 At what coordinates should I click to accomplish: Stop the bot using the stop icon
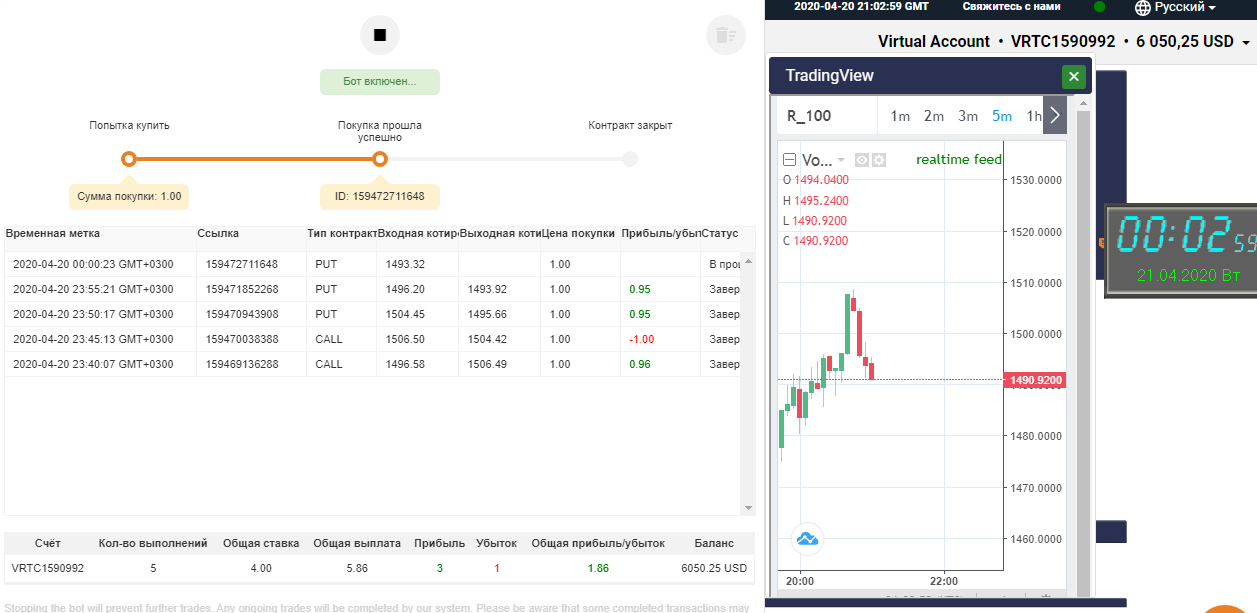click(379, 35)
